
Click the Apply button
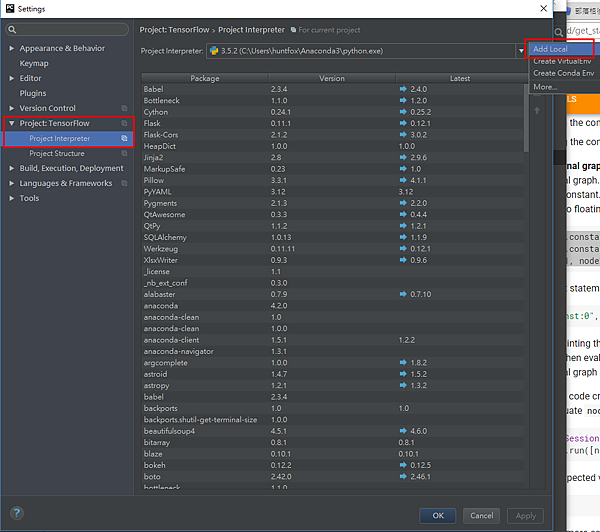tap(525, 516)
